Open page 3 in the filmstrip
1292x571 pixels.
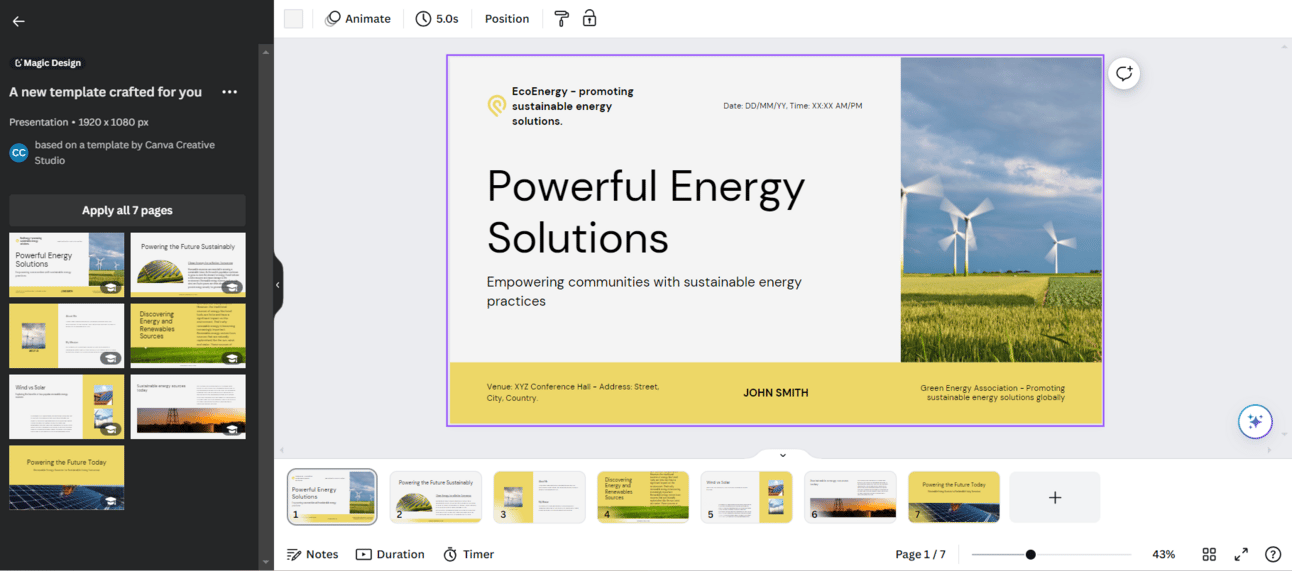(539, 497)
